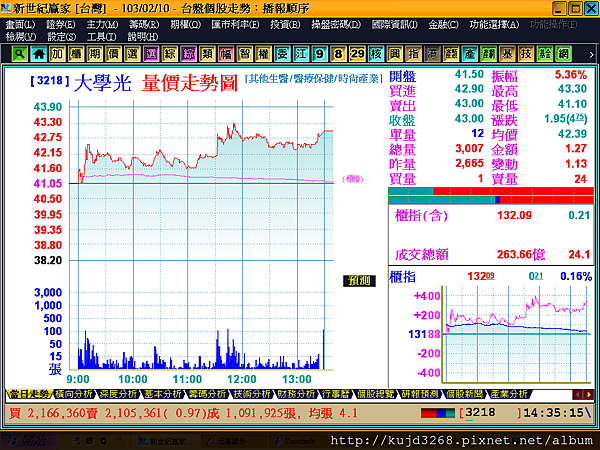Click the tab scroll right arrow

[589, 394]
